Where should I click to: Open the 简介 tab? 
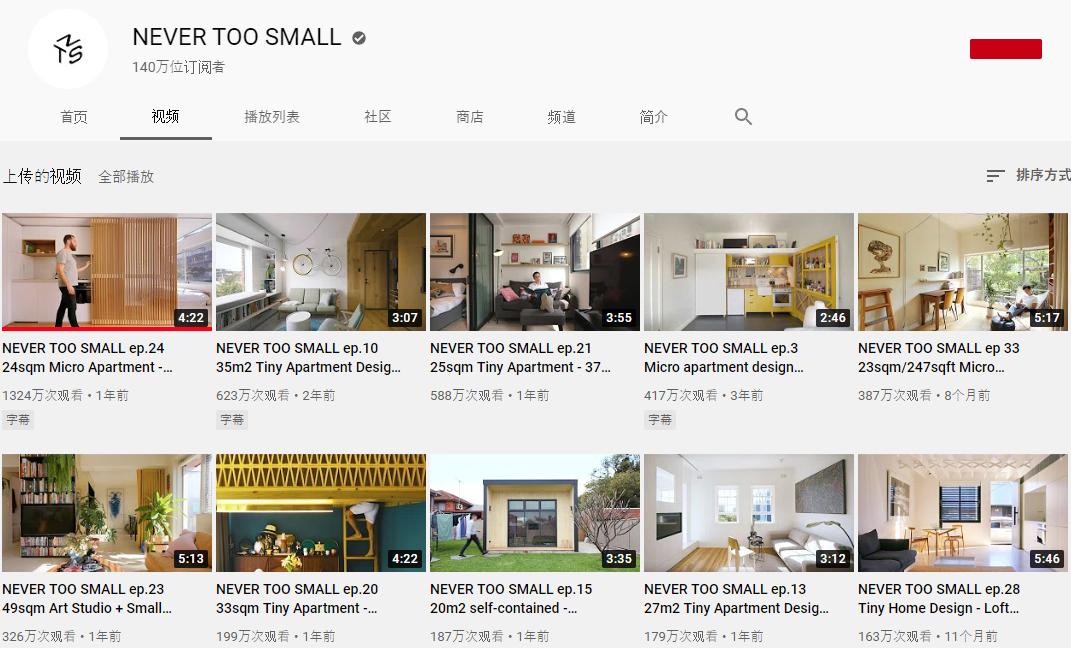point(653,117)
